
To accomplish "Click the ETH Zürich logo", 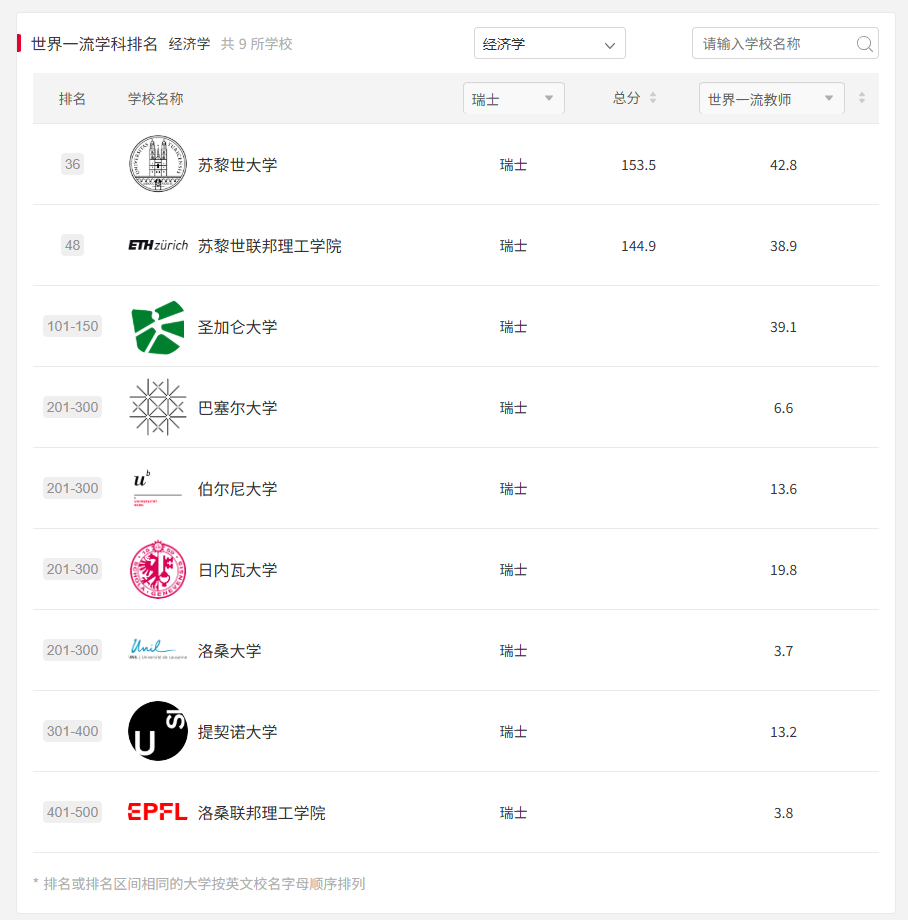I will (x=158, y=245).
